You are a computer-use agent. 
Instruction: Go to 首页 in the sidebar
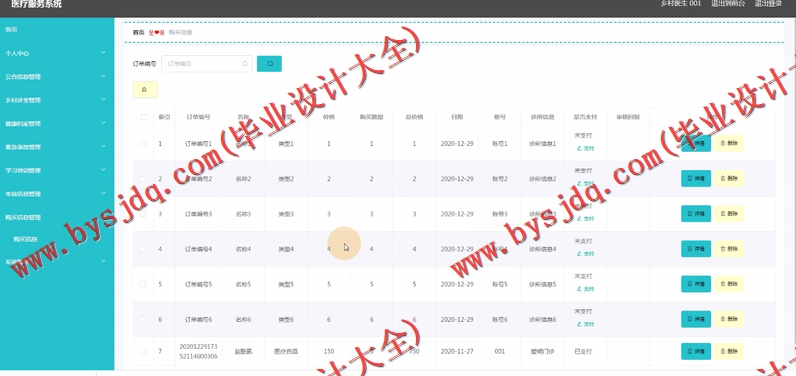coord(11,29)
